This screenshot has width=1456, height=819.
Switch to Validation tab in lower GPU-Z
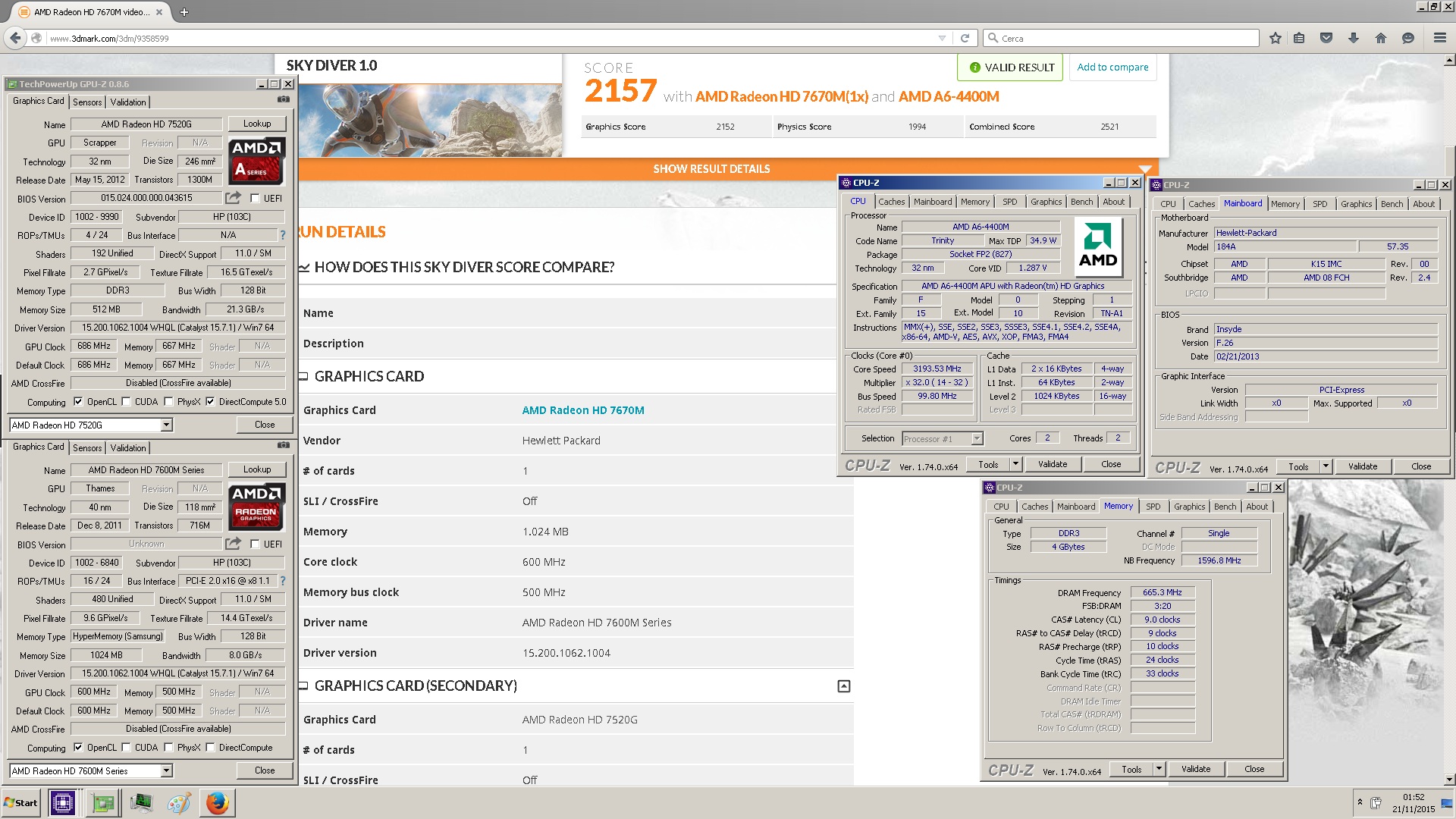128,448
